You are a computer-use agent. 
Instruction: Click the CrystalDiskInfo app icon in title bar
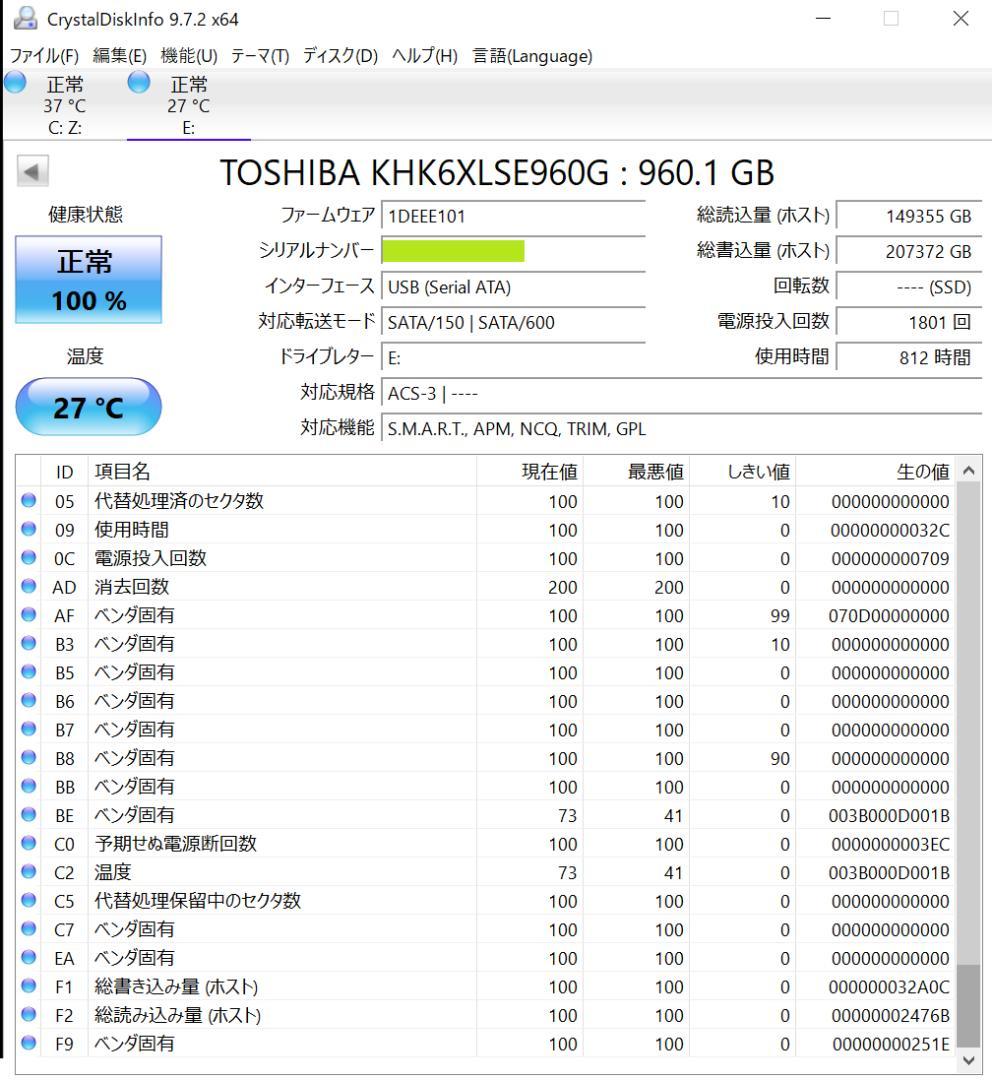pyautogui.click(x=25, y=18)
